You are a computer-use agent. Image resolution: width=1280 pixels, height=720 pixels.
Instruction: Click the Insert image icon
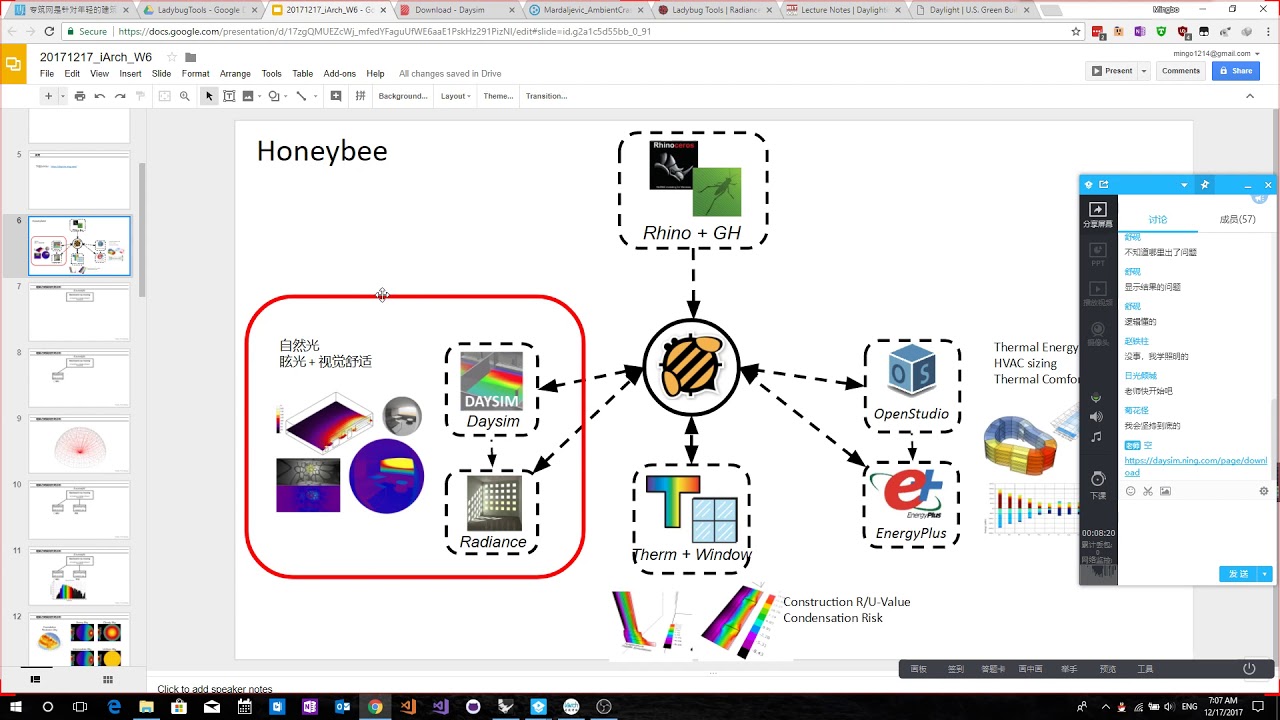tap(247, 96)
